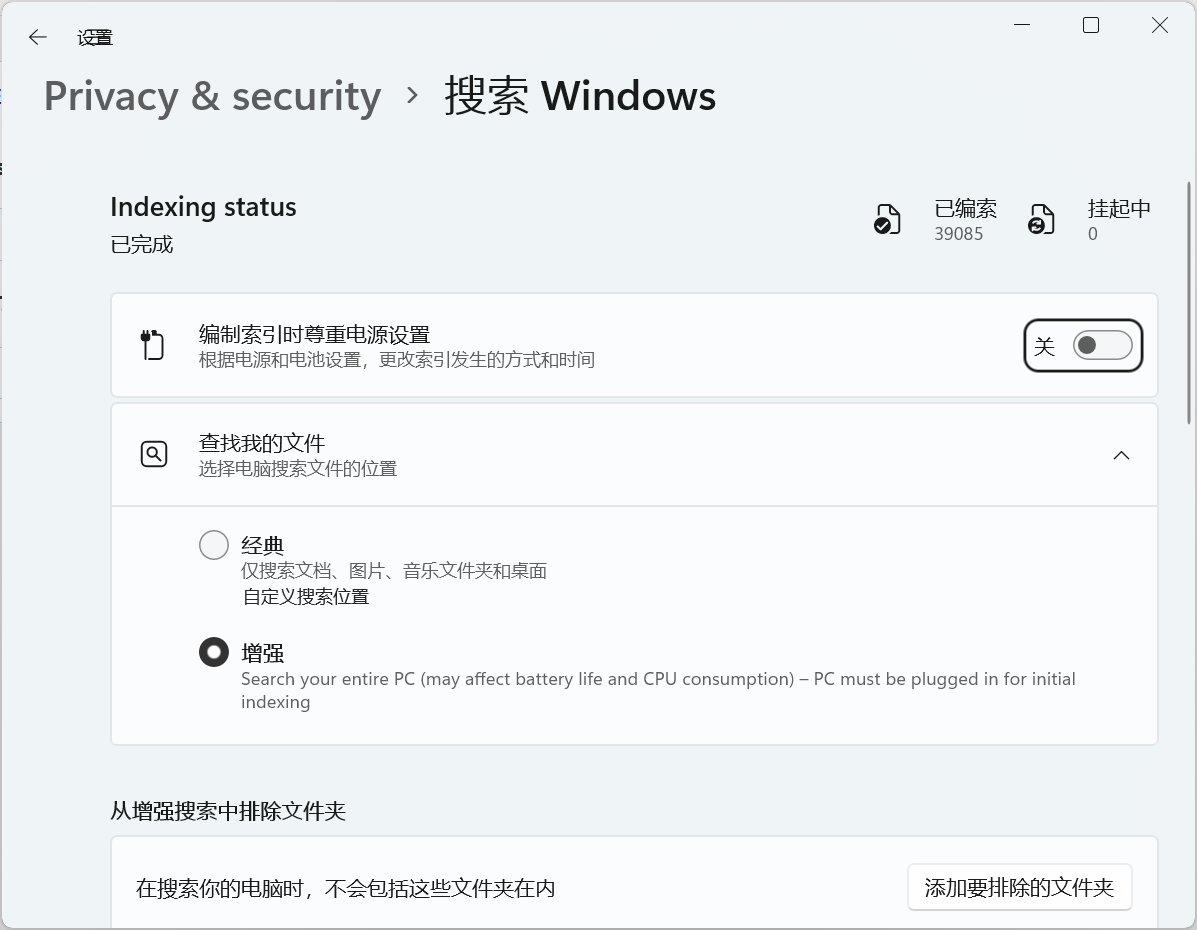Screen dimensions: 1197x930
Task: Select the 经典 search option
Action: coord(214,545)
